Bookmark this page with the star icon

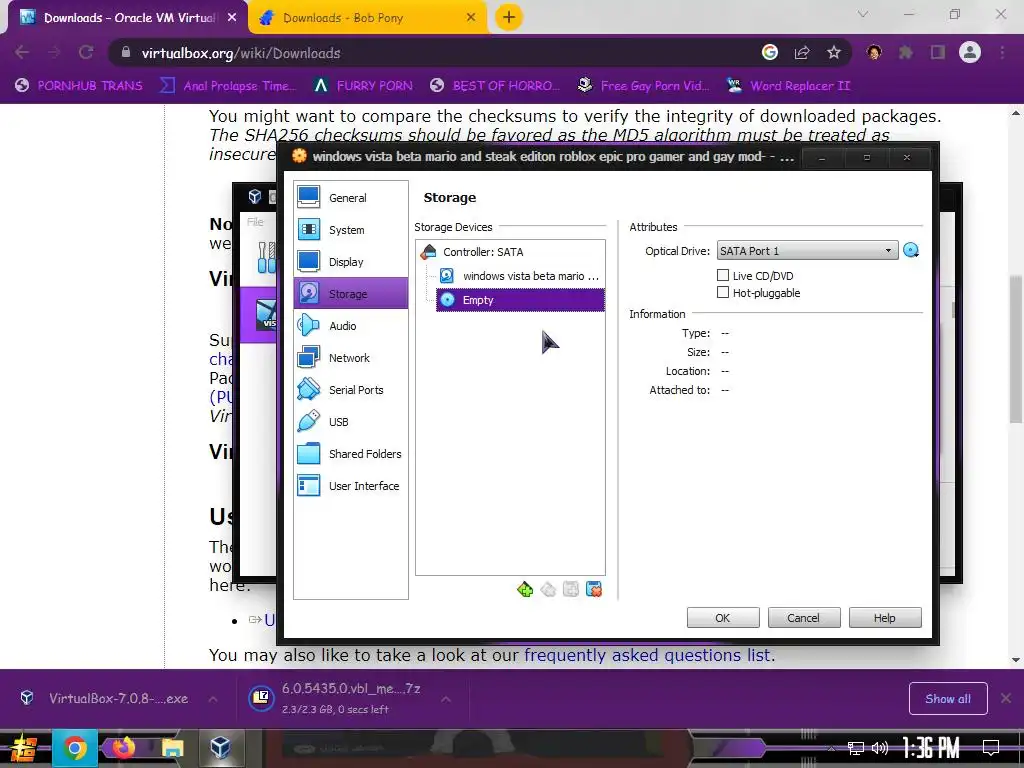[x=834, y=52]
